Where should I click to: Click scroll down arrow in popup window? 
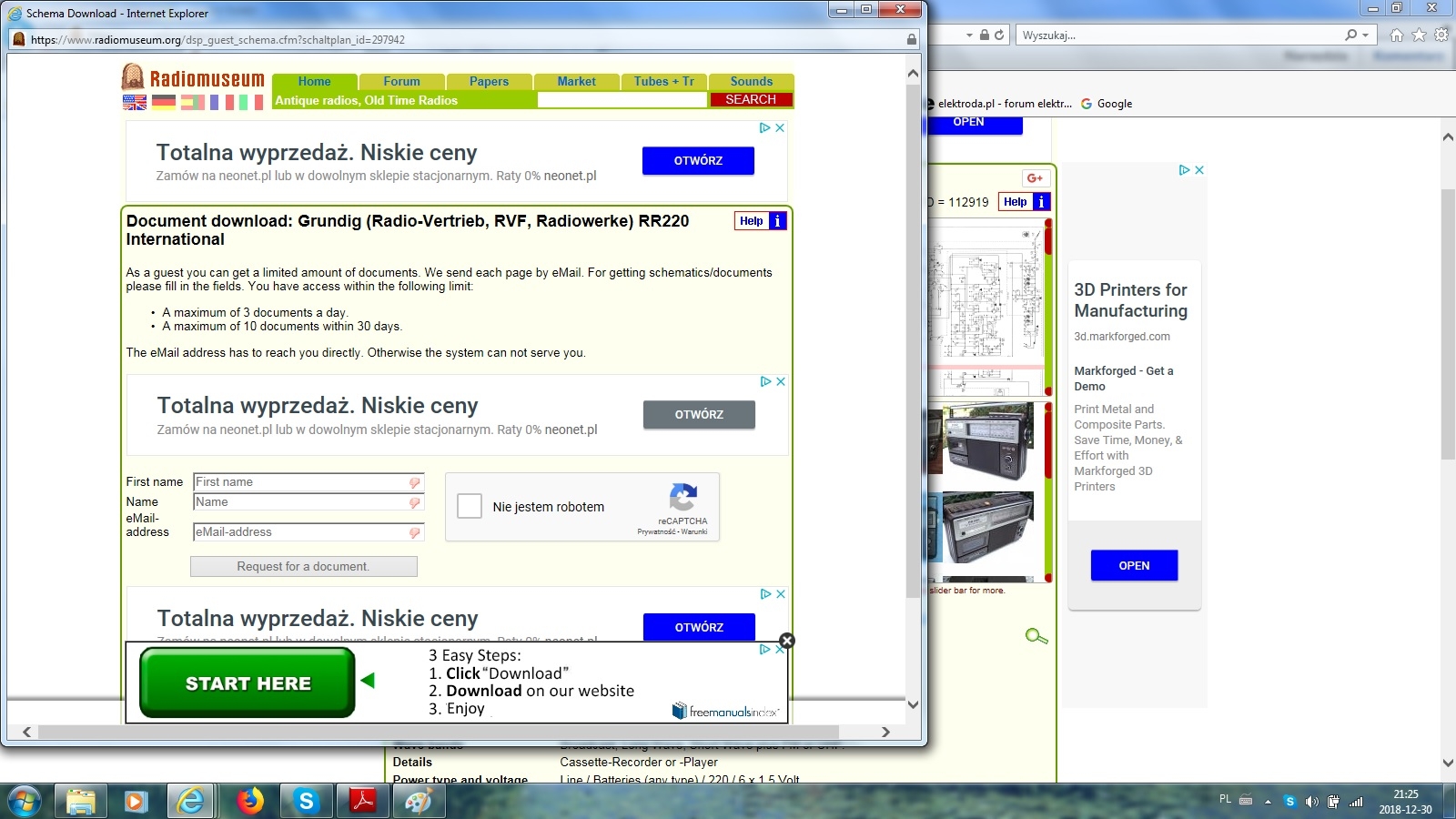(913, 704)
